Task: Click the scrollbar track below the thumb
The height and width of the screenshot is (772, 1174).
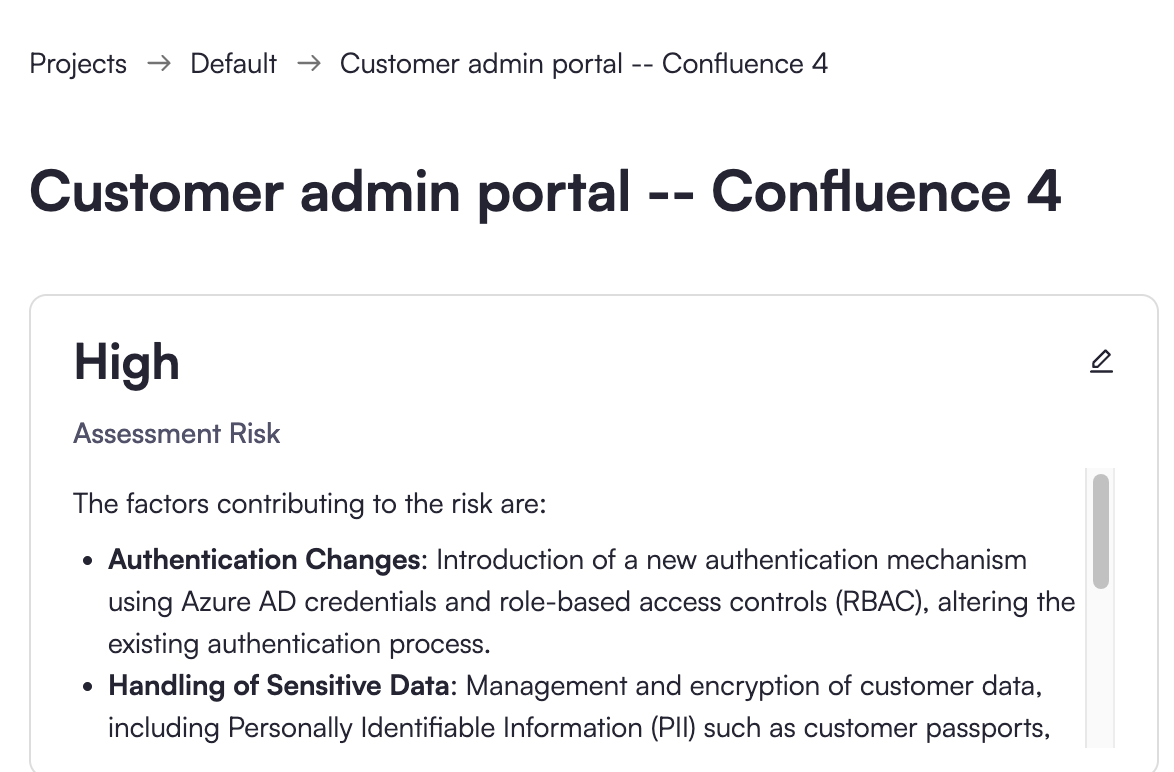Action: pos(1101,680)
